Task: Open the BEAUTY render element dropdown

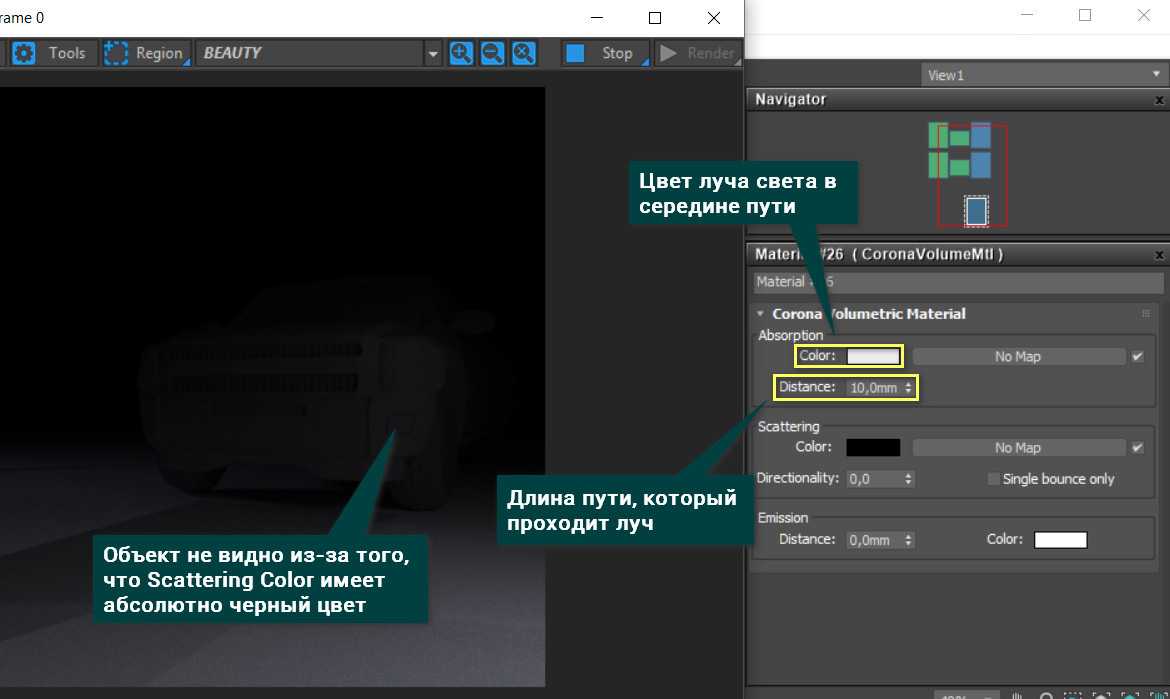Action: pos(432,54)
